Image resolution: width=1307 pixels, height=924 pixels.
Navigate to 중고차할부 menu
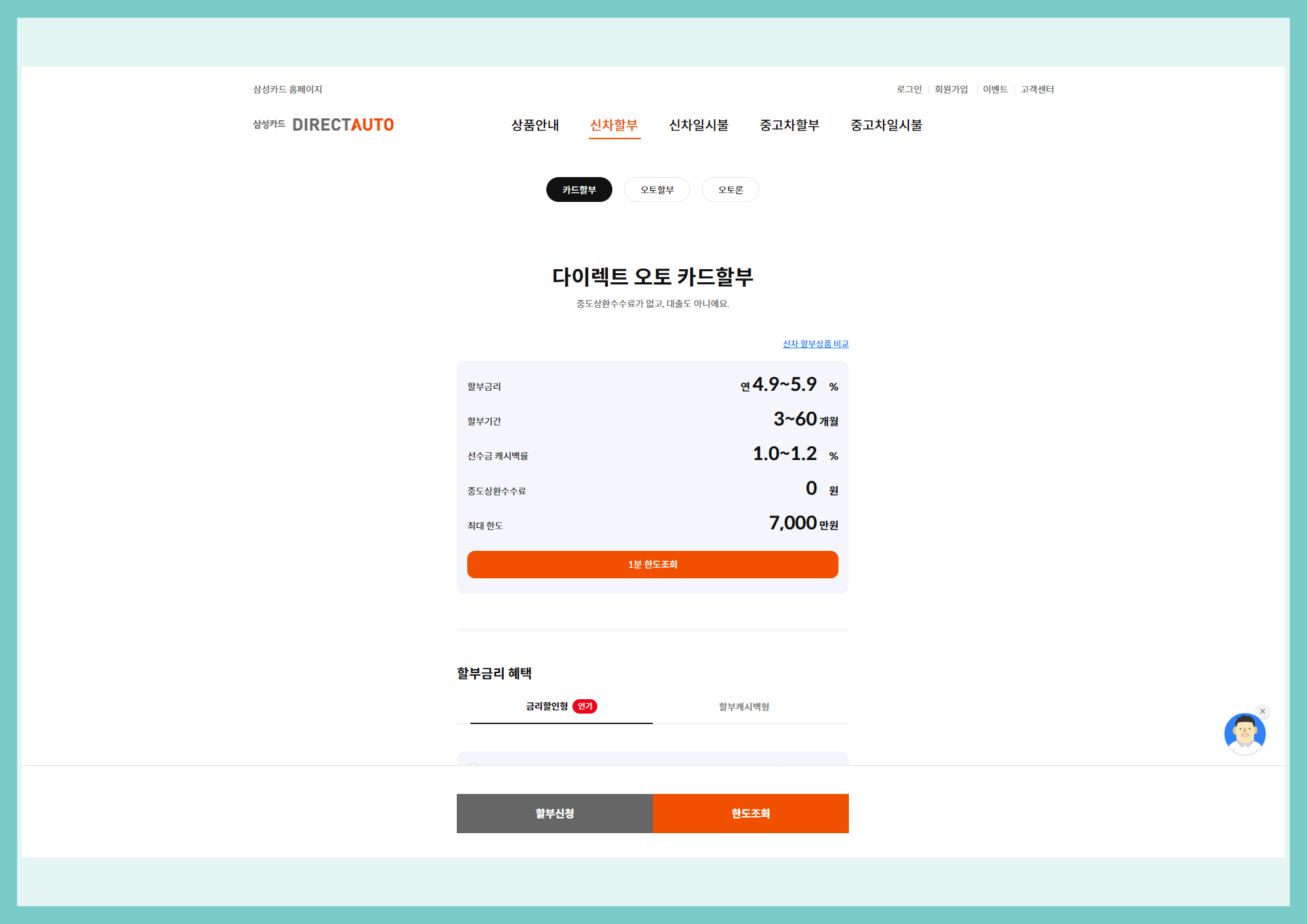coord(789,125)
